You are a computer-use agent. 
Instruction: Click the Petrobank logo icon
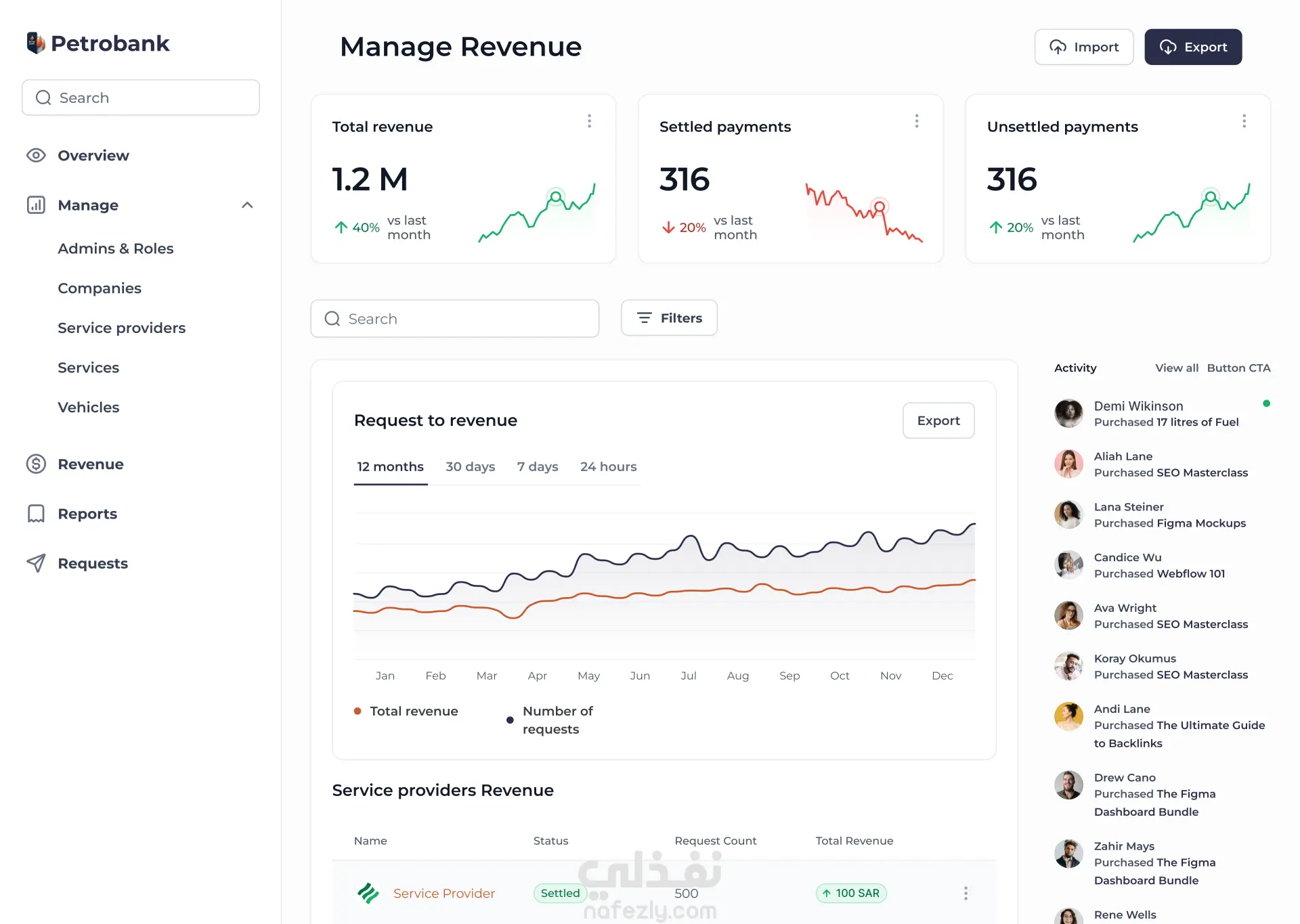[36, 43]
